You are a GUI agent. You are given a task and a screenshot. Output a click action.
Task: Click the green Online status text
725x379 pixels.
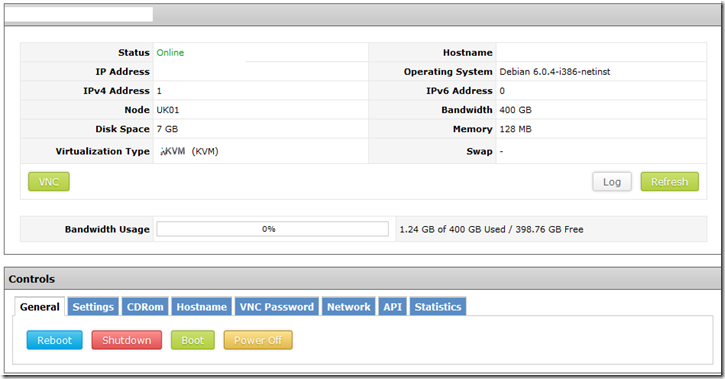point(170,53)
